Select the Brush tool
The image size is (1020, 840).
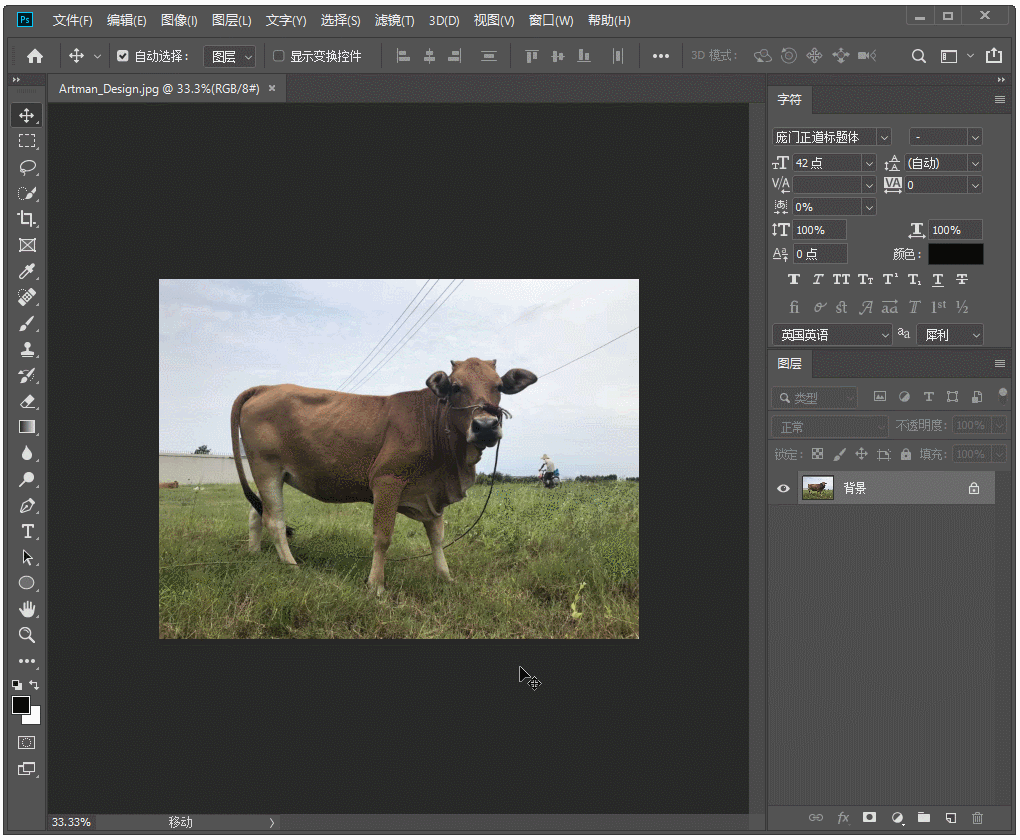click(27, 323)
